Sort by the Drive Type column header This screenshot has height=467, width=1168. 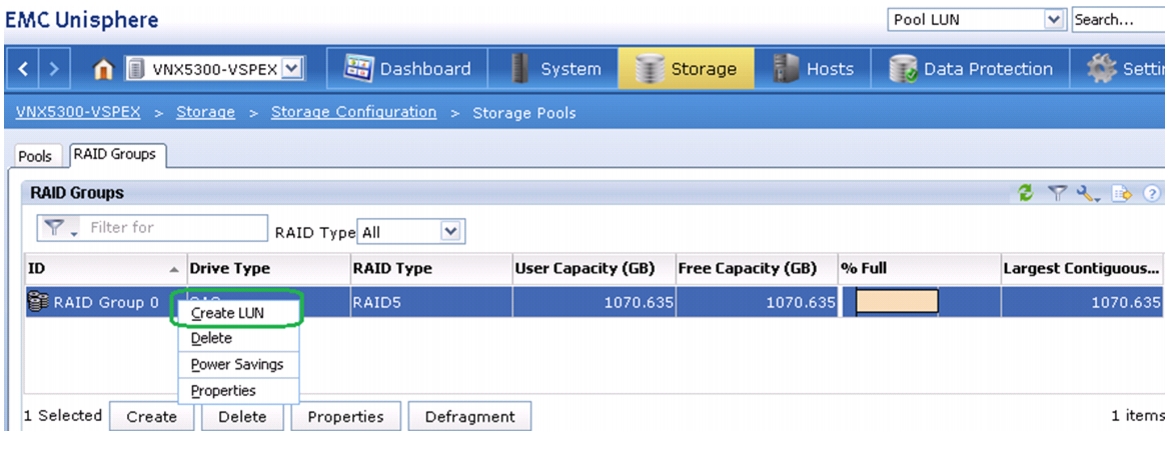tap(268, 268)
